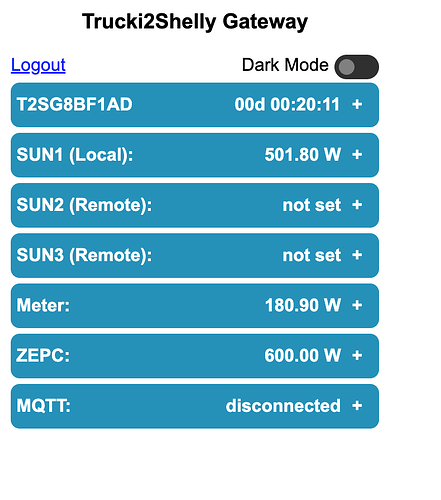Expand the T2SG8BF1AD uptime row plus icon

357,105
